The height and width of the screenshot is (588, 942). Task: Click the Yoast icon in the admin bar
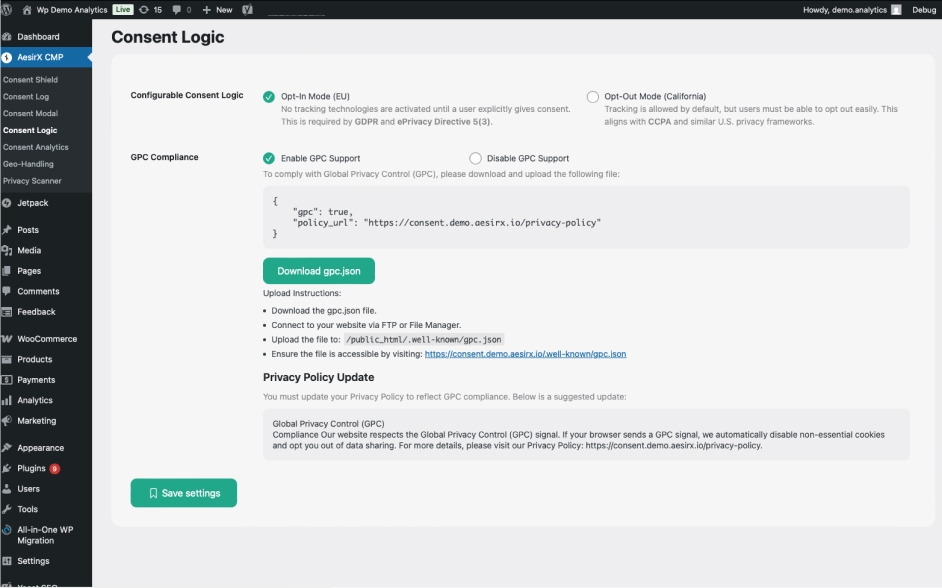click(248, 10)
